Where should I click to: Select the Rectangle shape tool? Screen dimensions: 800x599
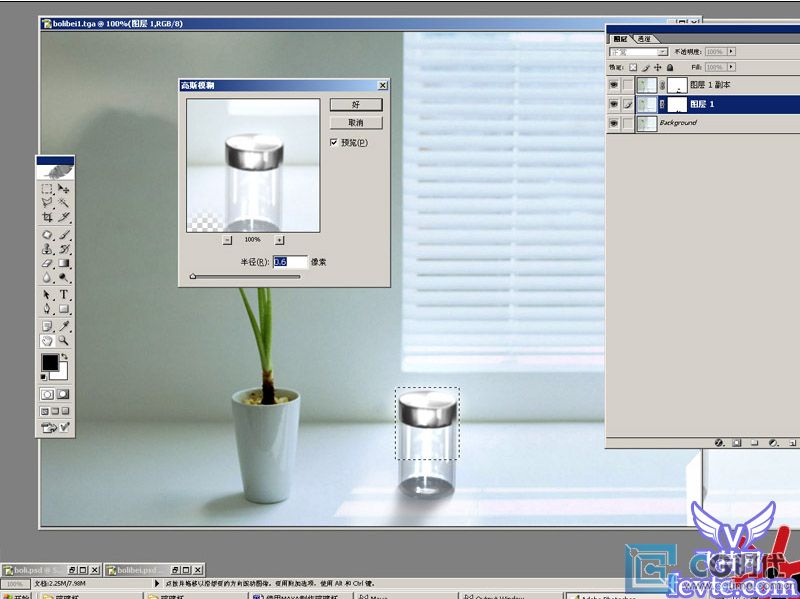pos(63,309)
